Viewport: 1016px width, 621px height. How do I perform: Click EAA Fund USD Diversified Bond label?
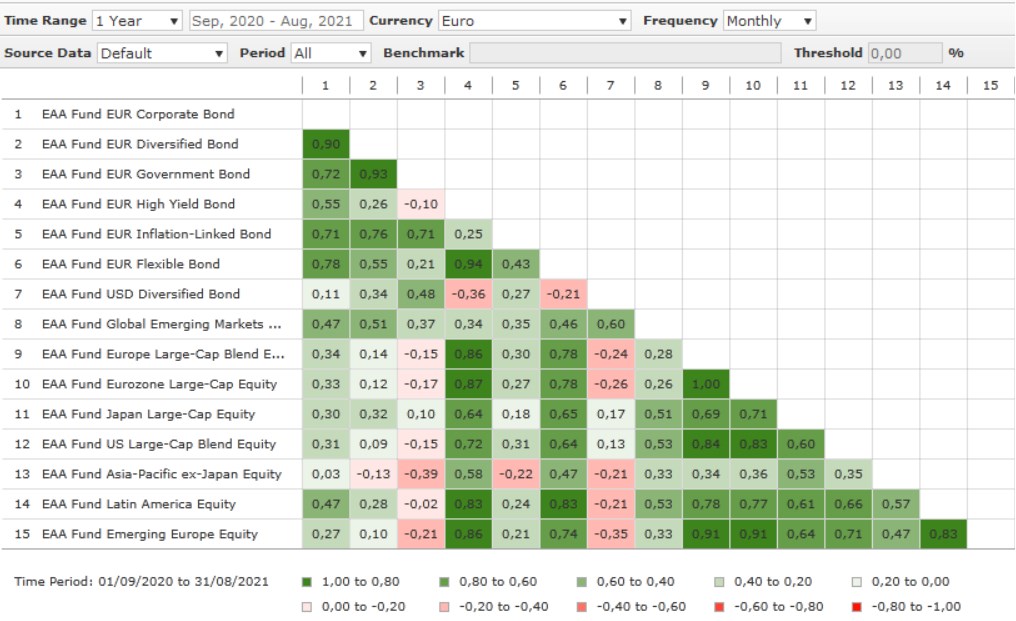[x=140, y=294]
